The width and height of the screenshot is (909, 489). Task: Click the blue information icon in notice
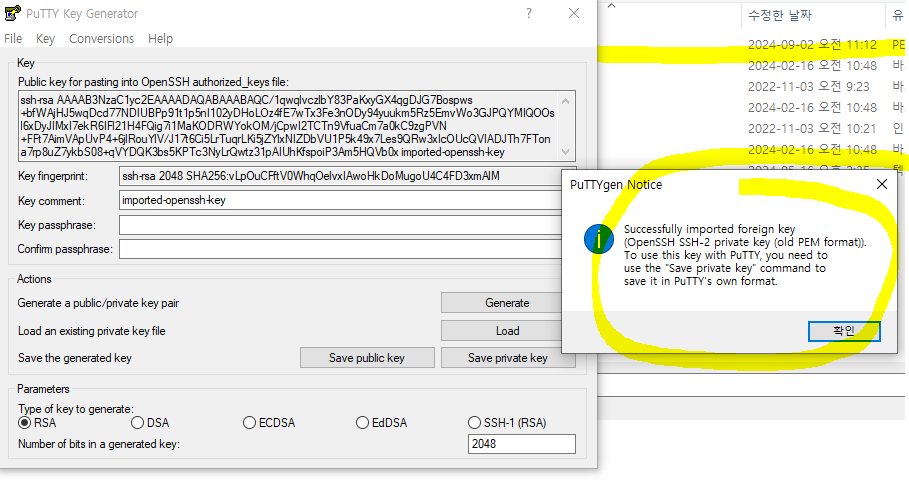(599, 239)
